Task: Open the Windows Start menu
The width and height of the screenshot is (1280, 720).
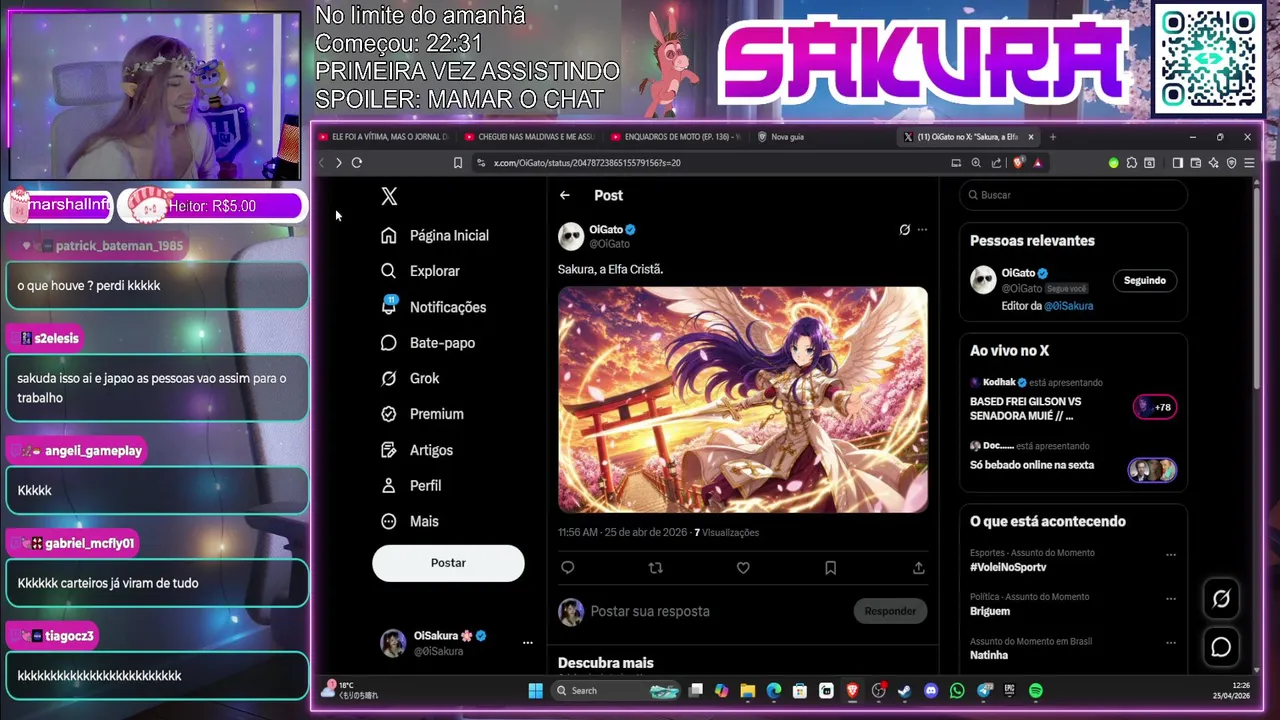Action: tap(535, 691)
